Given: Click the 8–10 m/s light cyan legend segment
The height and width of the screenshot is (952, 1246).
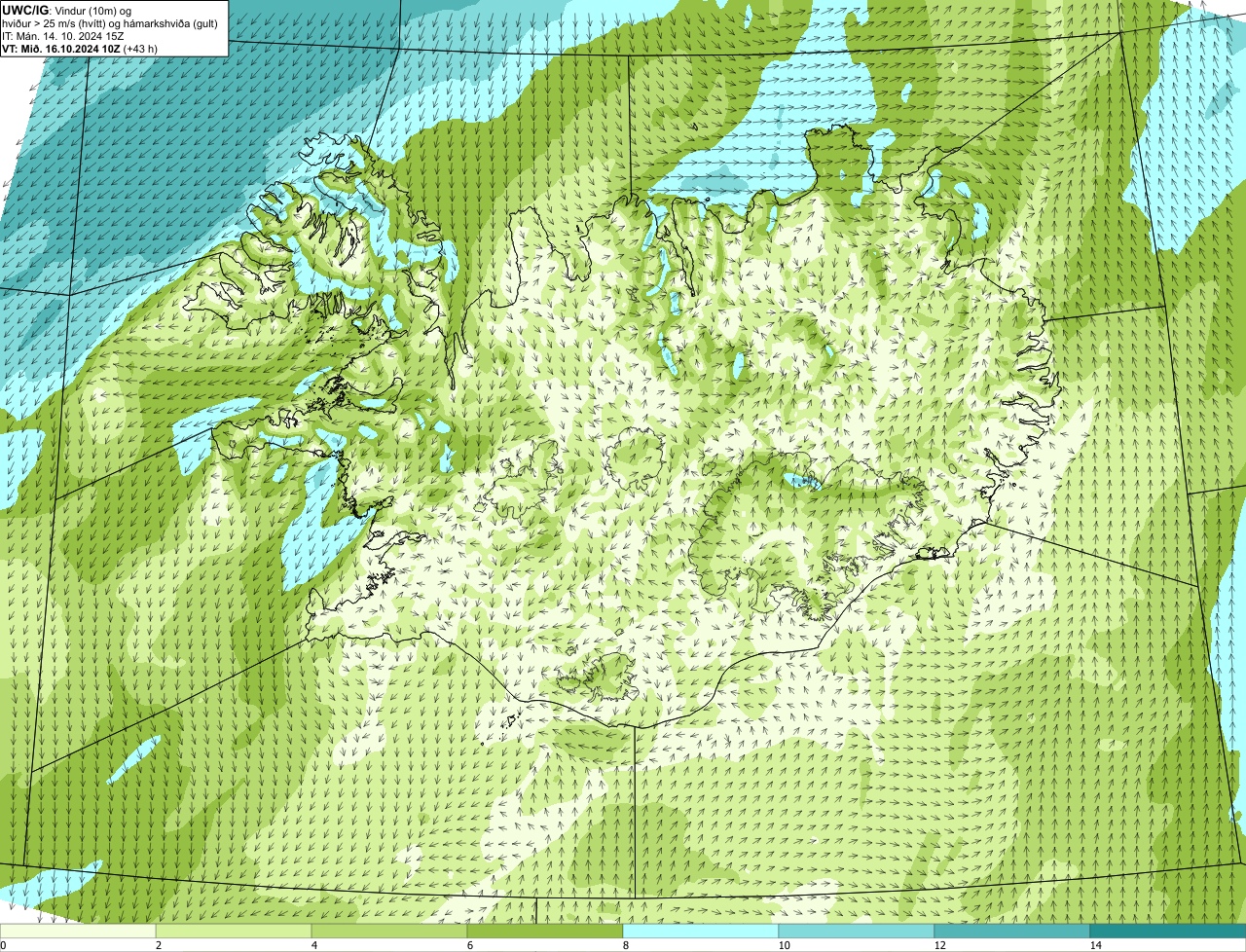Looking at the screenshot, I should pyautogui.click(x=701, y=931).
